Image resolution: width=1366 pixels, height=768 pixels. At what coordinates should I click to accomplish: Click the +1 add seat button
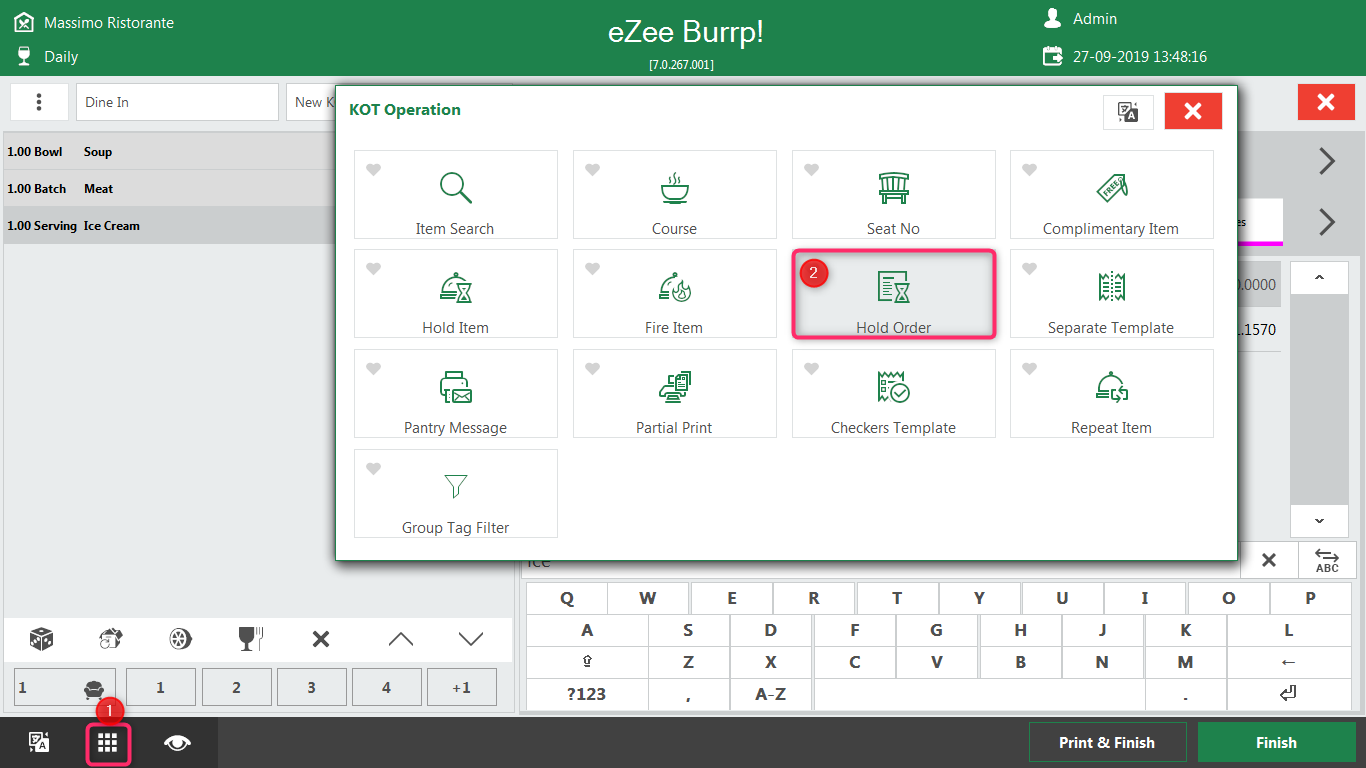click(461, 688)
